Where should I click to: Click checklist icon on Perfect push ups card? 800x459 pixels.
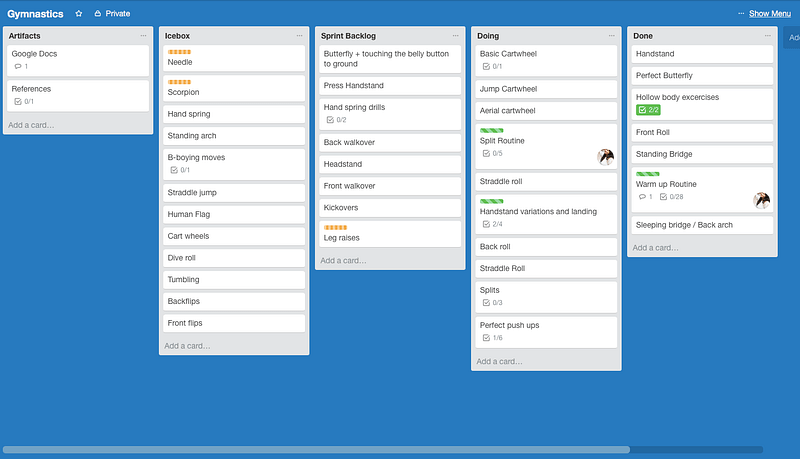486,338
